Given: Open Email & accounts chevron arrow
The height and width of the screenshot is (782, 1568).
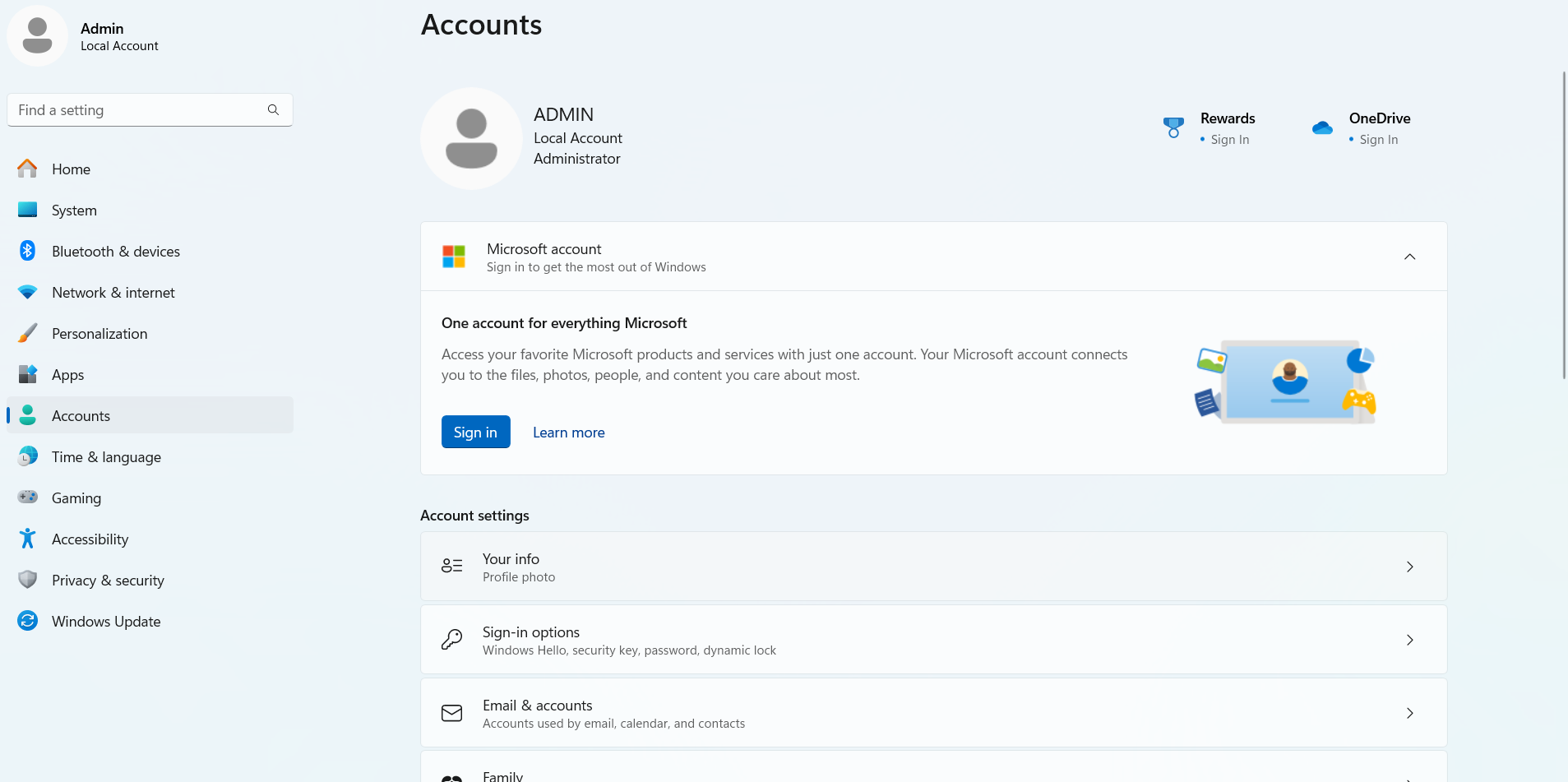Looking at the screenshot, I should click(x=1409, y=713).
